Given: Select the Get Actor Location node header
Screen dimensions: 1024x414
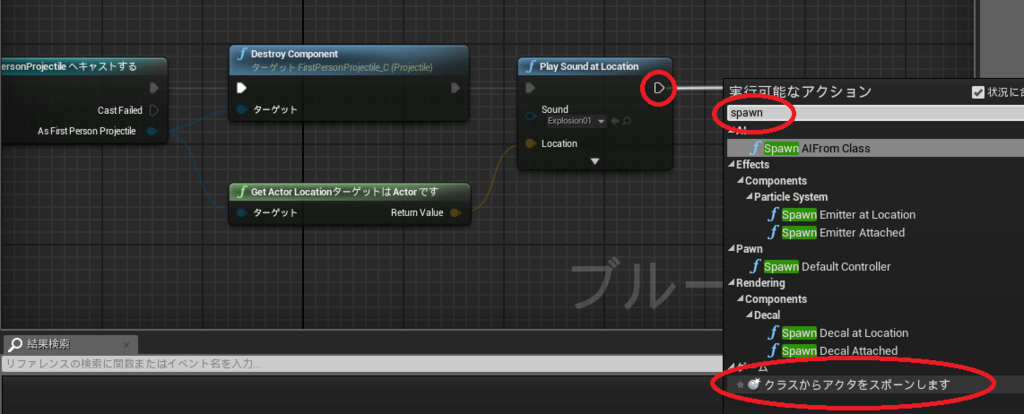Looking at the screenshot, I should click(349, 192).
